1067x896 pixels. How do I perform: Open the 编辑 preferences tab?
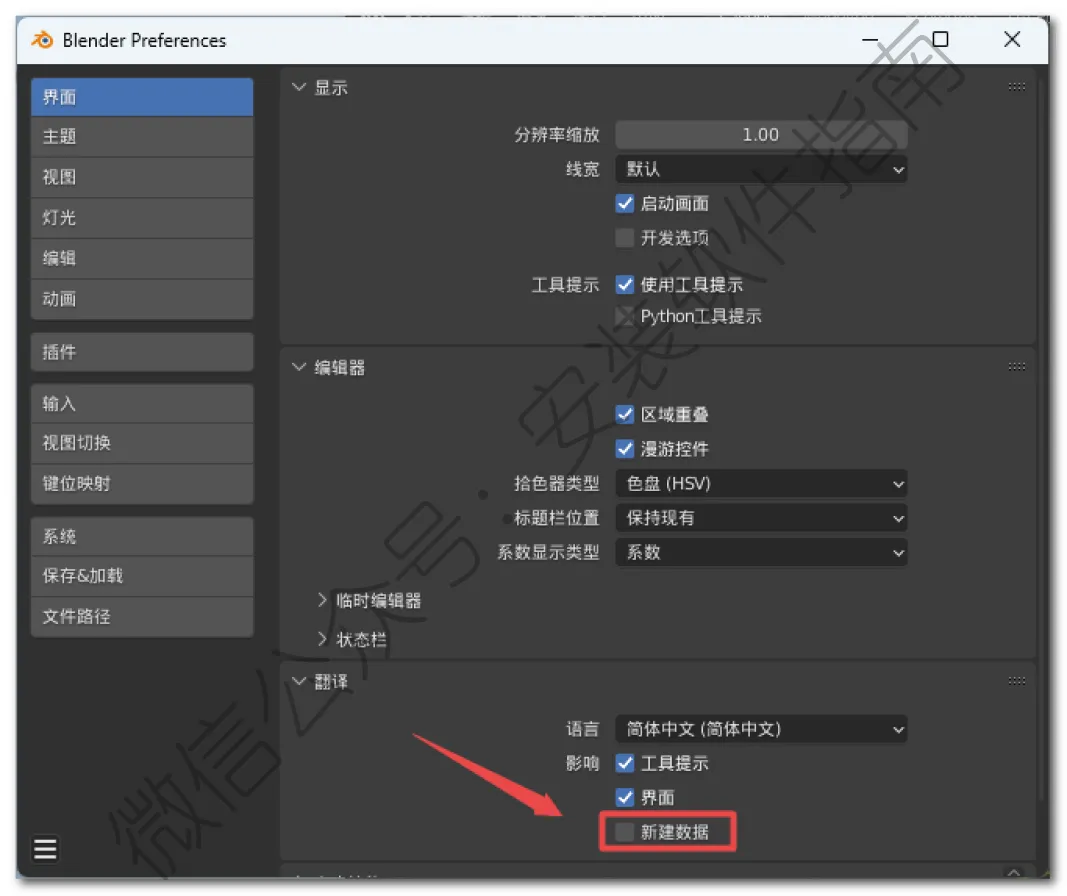(x=142, y=259)
